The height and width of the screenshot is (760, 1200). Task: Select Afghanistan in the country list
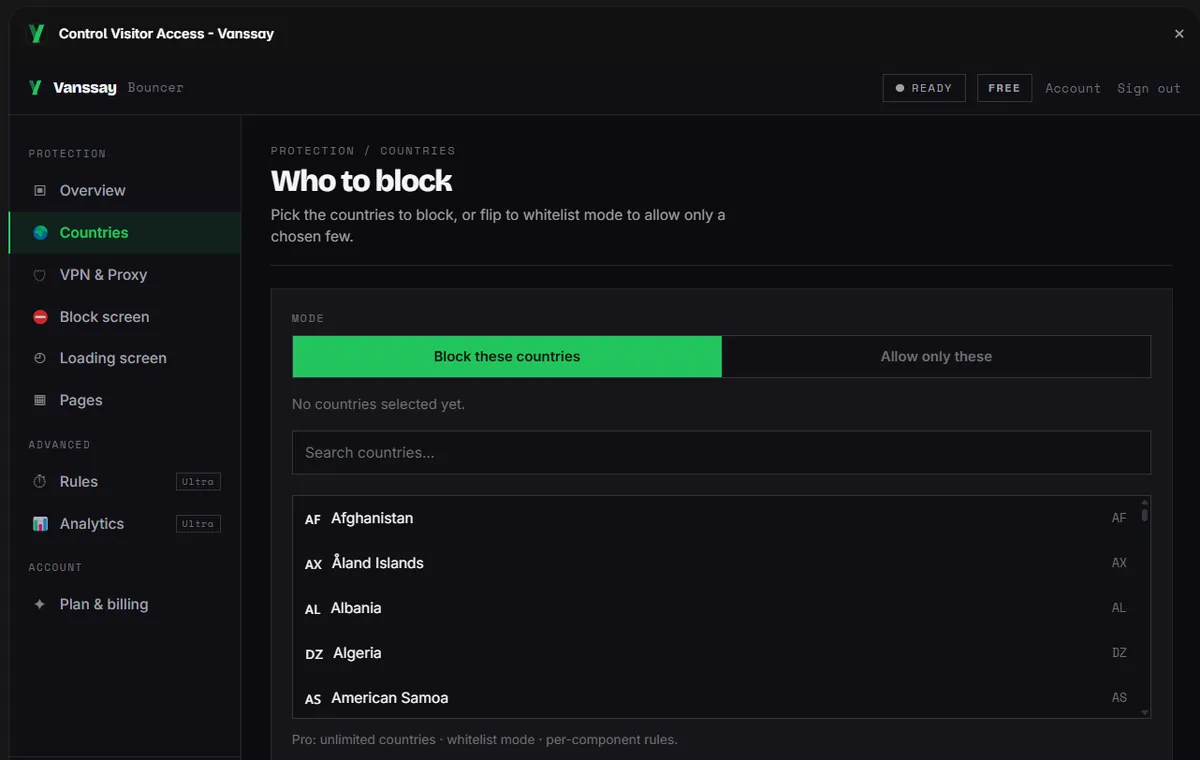(x=715, y=518)
